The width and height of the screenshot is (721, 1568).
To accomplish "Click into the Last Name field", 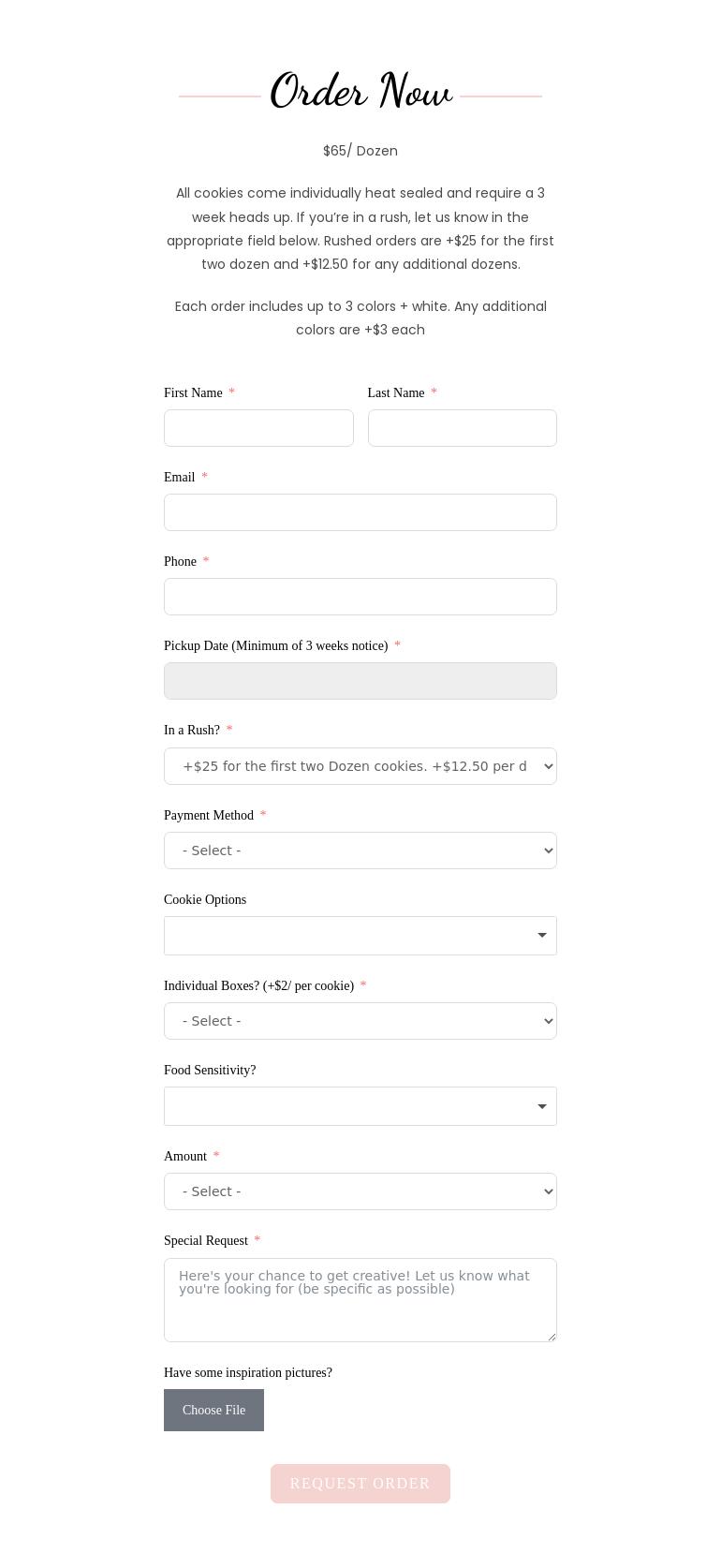I will tap(462, 428).
